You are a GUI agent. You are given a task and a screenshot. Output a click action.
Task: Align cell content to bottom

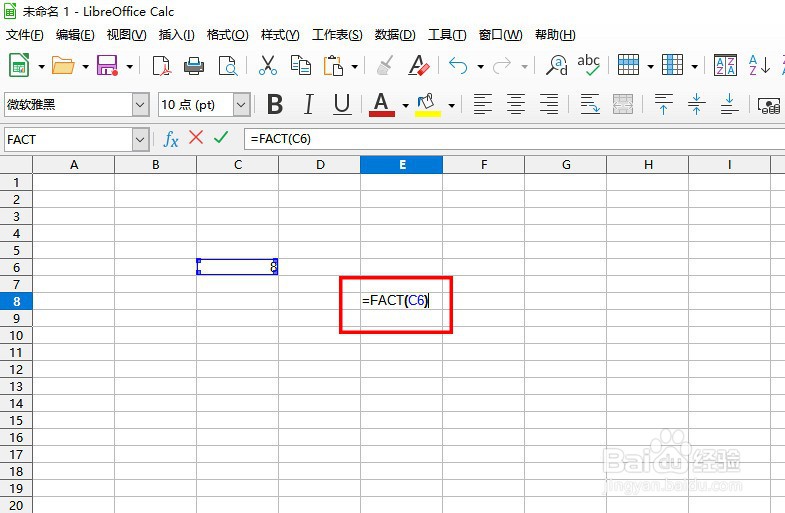[x=729, y=104]
